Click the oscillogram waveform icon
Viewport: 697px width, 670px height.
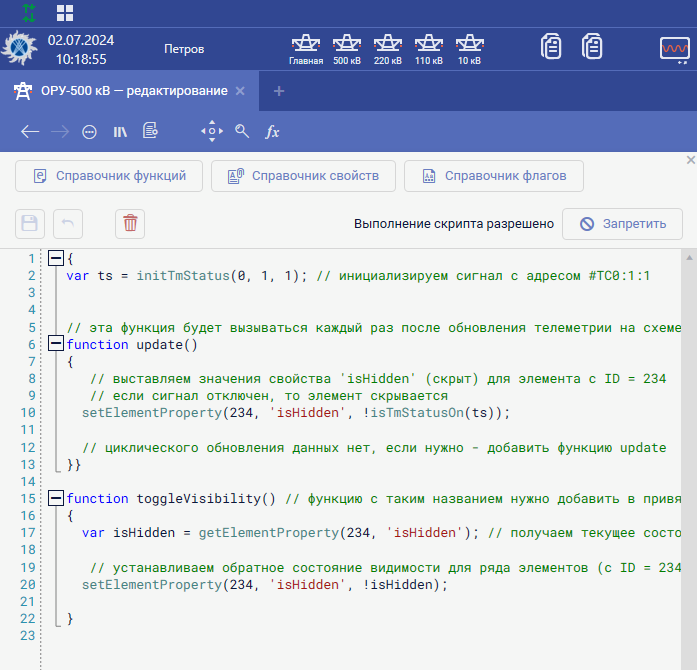coord(674,48)
